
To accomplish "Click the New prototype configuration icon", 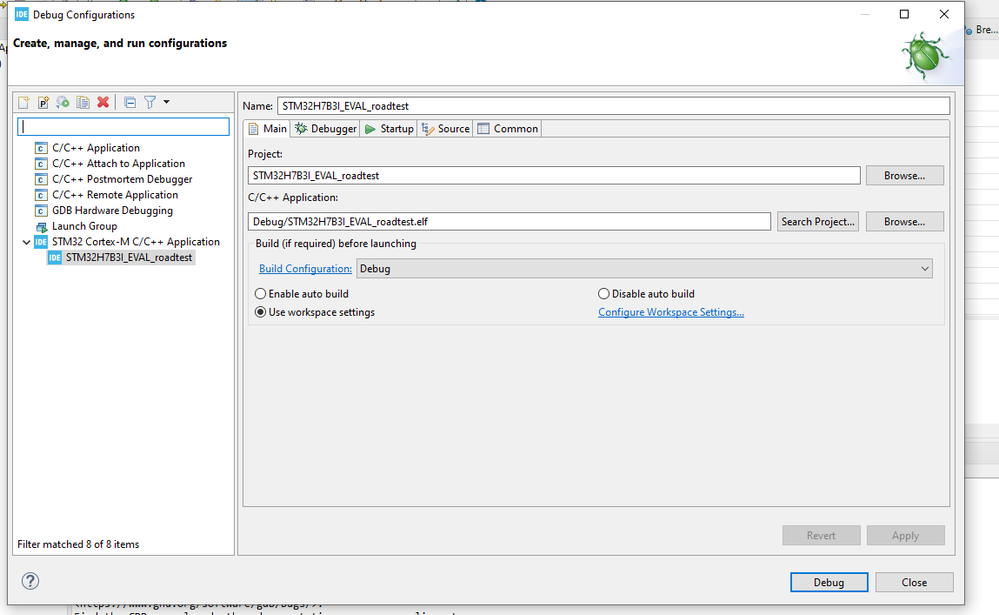I will tap(44, 102).
